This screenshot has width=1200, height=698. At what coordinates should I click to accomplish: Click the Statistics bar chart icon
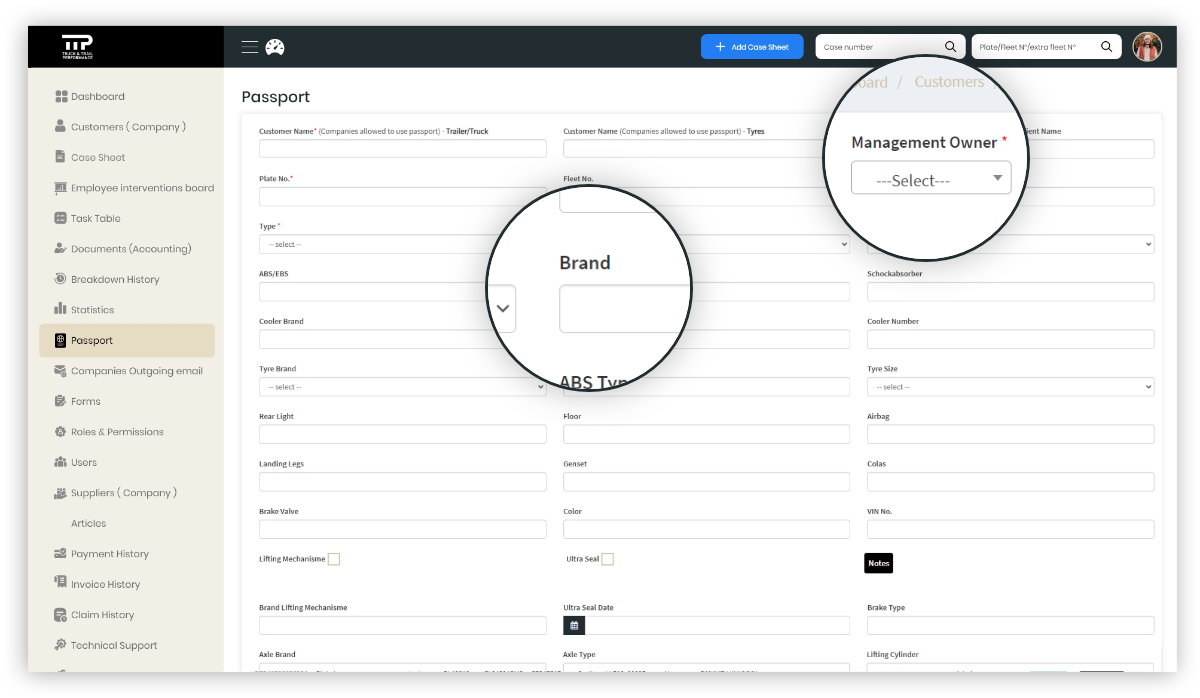pos(60,309)
